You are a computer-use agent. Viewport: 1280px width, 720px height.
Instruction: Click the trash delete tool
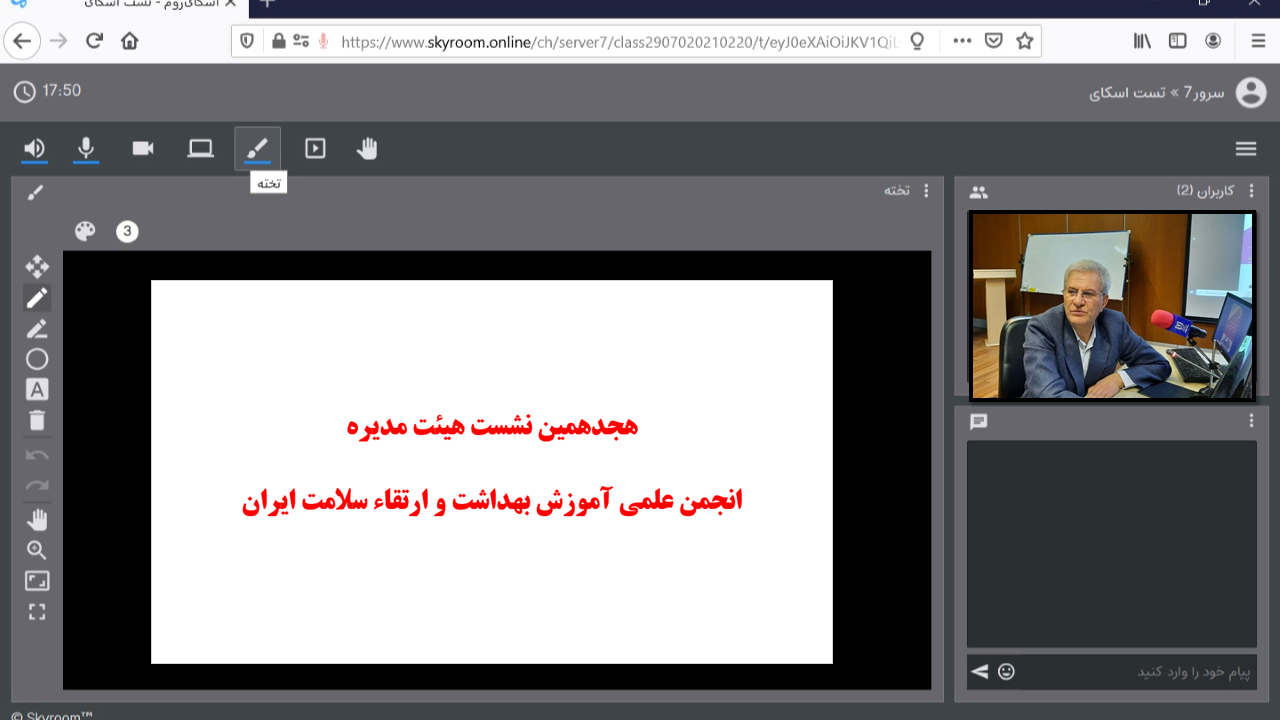(37, 420)
